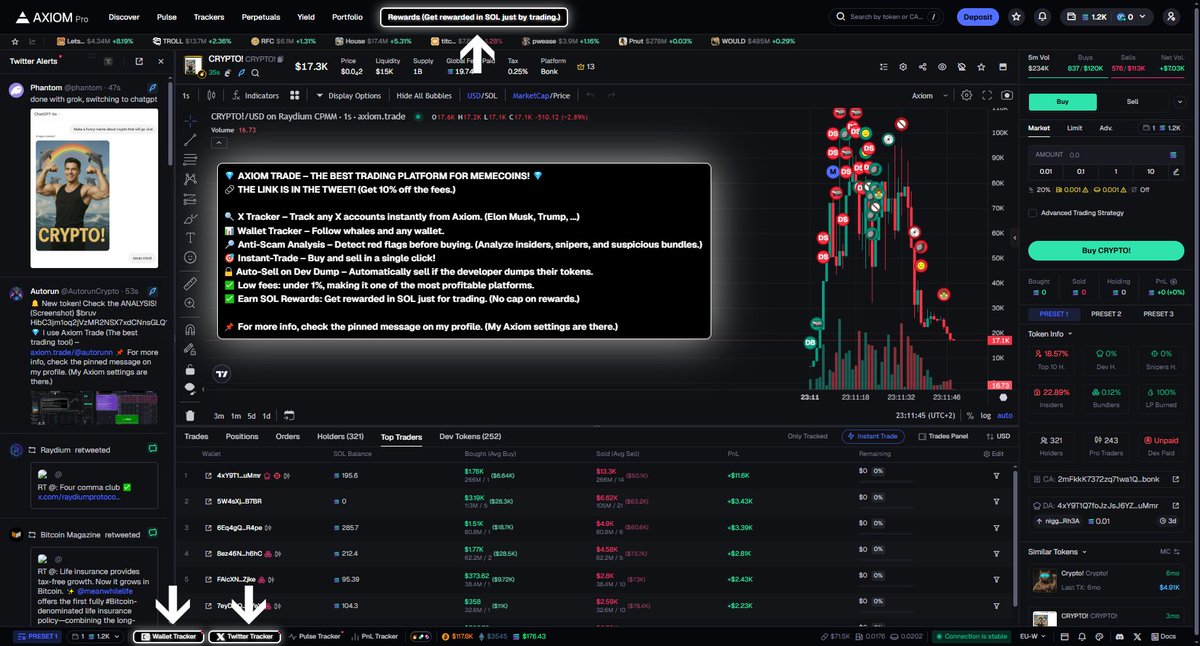
Task: Select the crosshair cursor chart tool
Action: pyautogui.click(x=190, y=119)
